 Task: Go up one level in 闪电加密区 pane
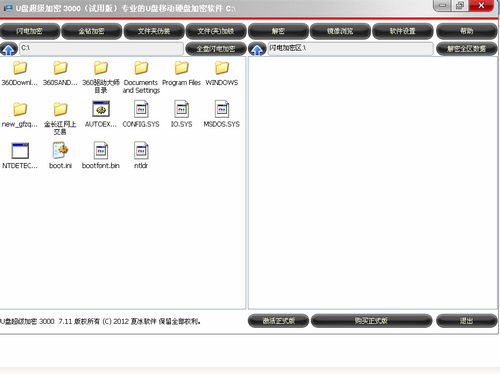[x=257, y=49]
